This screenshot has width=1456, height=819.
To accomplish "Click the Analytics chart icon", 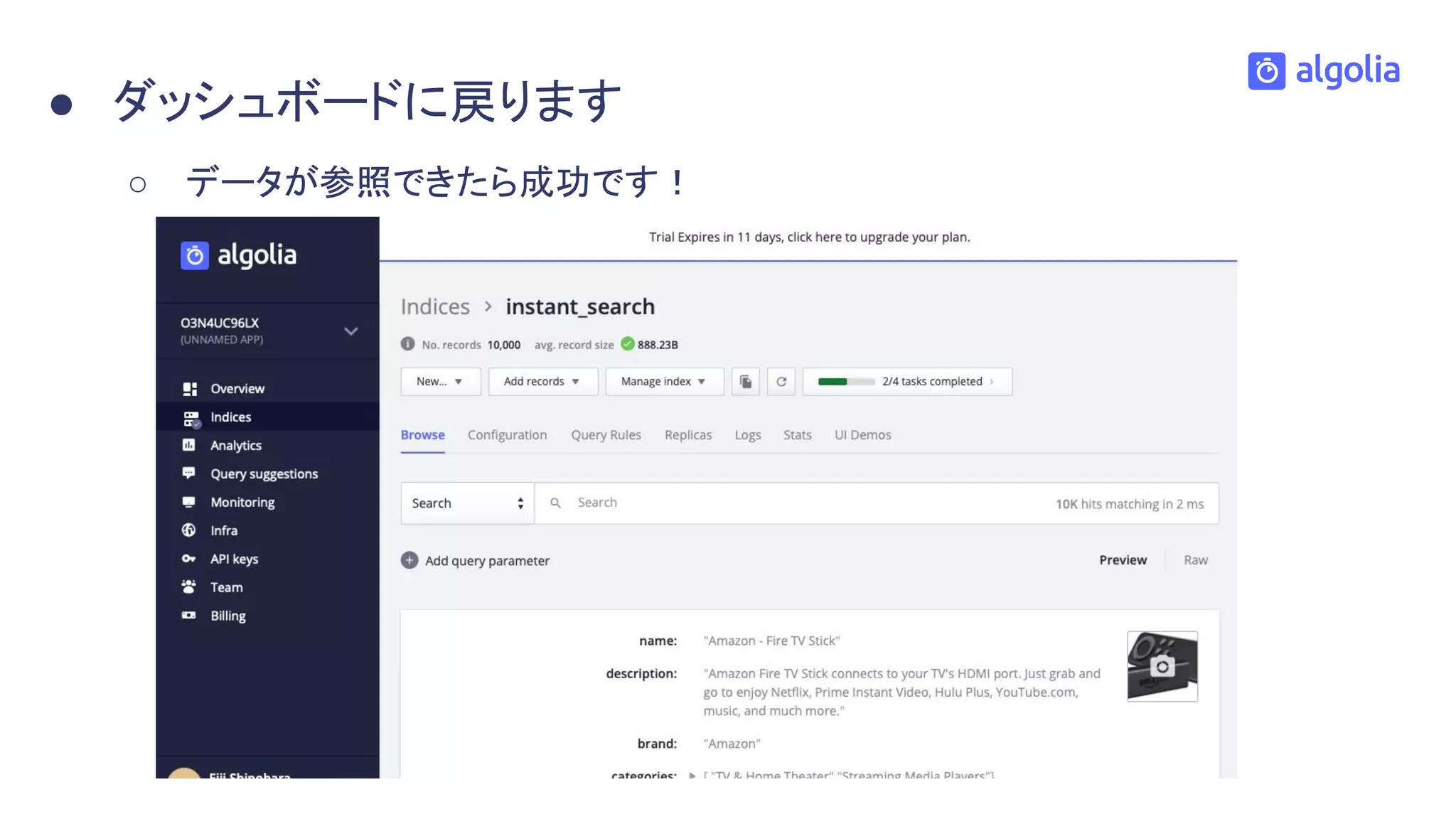I will [x=188, y=445].
